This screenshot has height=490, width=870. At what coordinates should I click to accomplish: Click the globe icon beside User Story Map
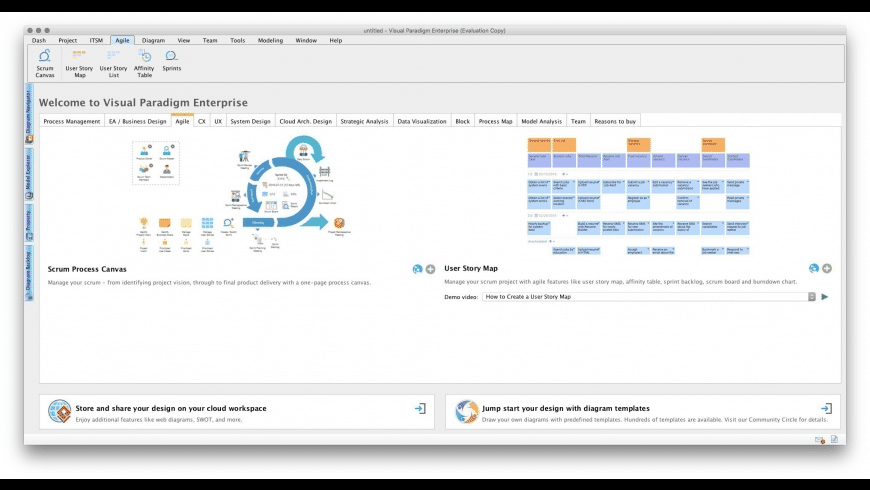814,268
